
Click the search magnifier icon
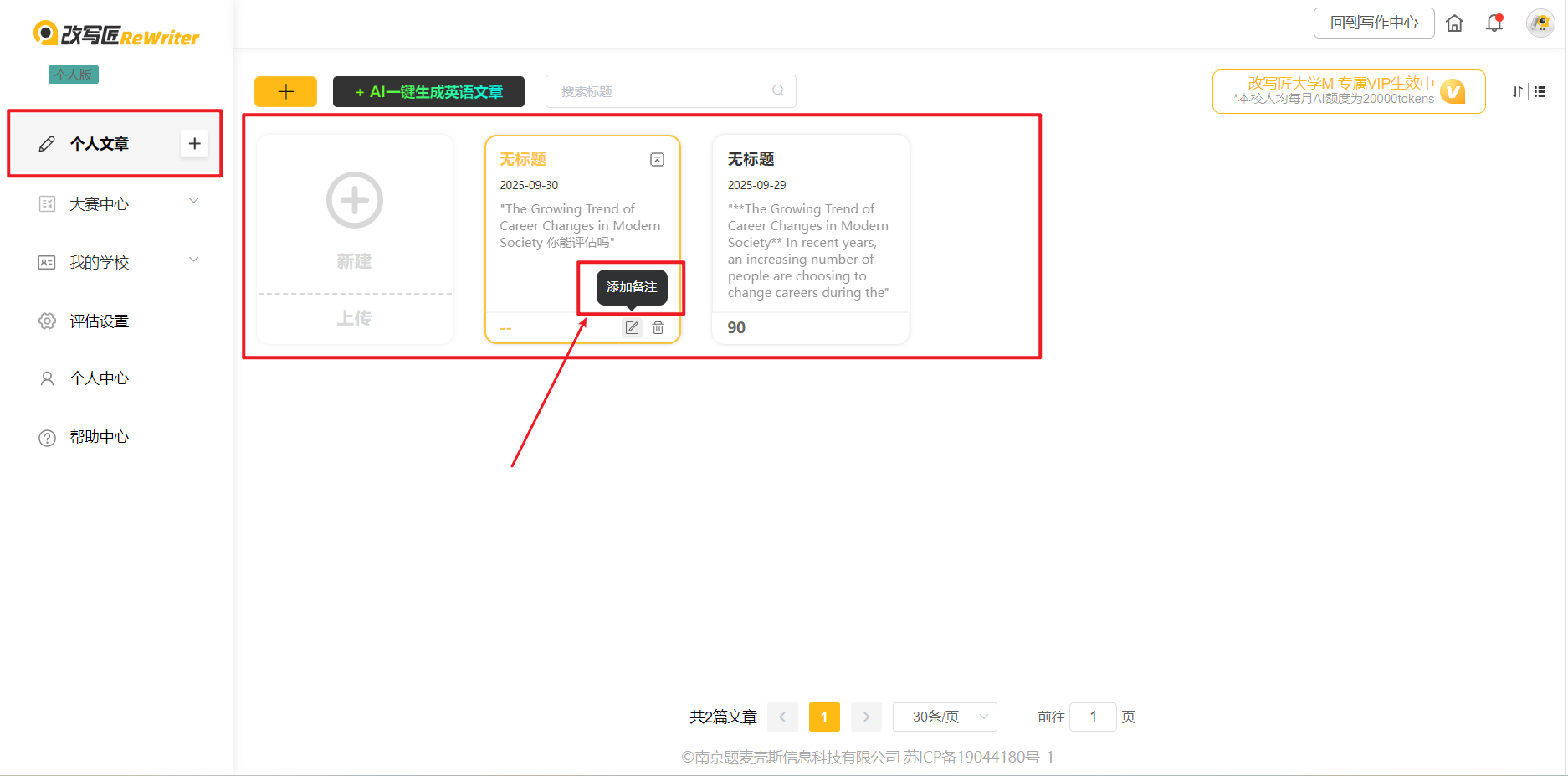click(778, 90)
